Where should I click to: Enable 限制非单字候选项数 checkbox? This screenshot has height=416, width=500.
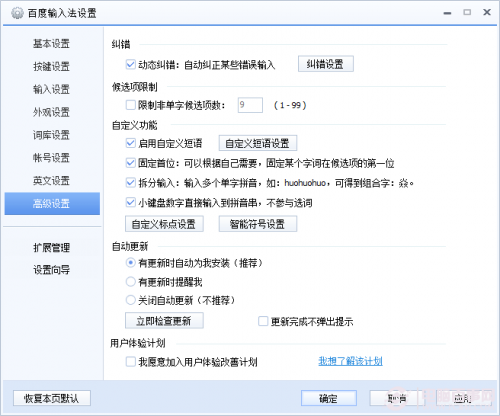tap(130, 105)
